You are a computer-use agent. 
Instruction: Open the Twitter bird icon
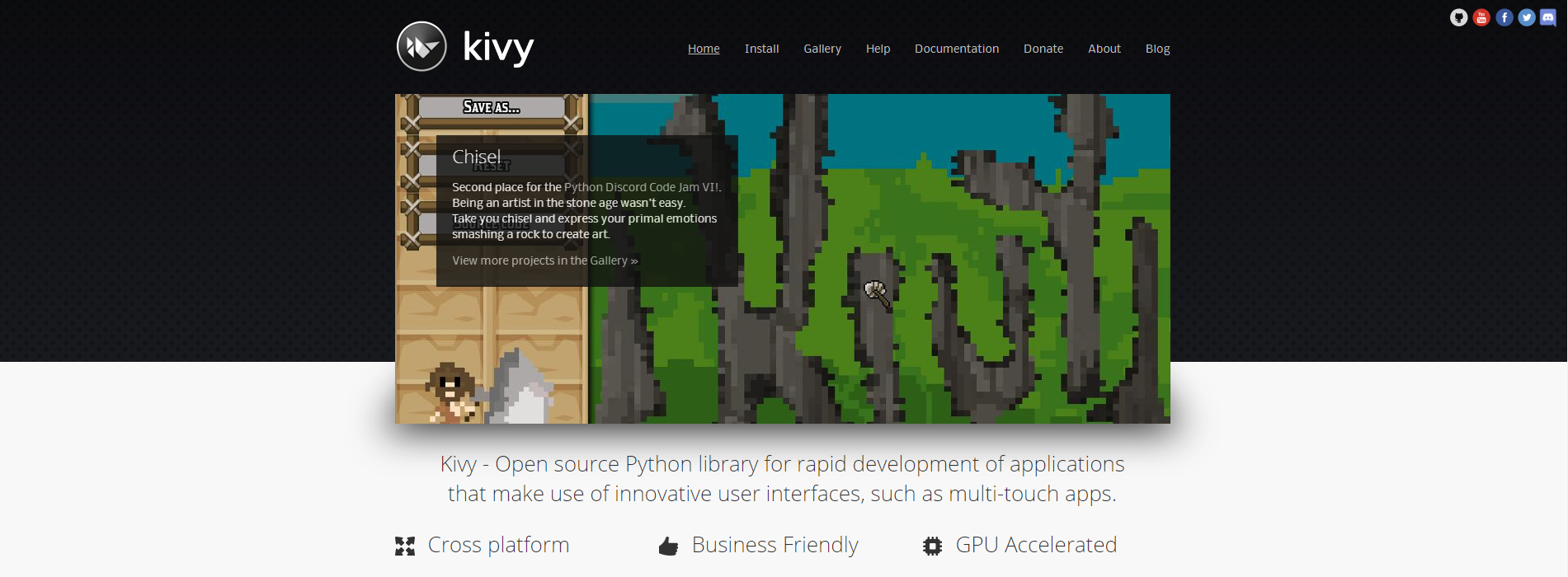point(1527,17)
